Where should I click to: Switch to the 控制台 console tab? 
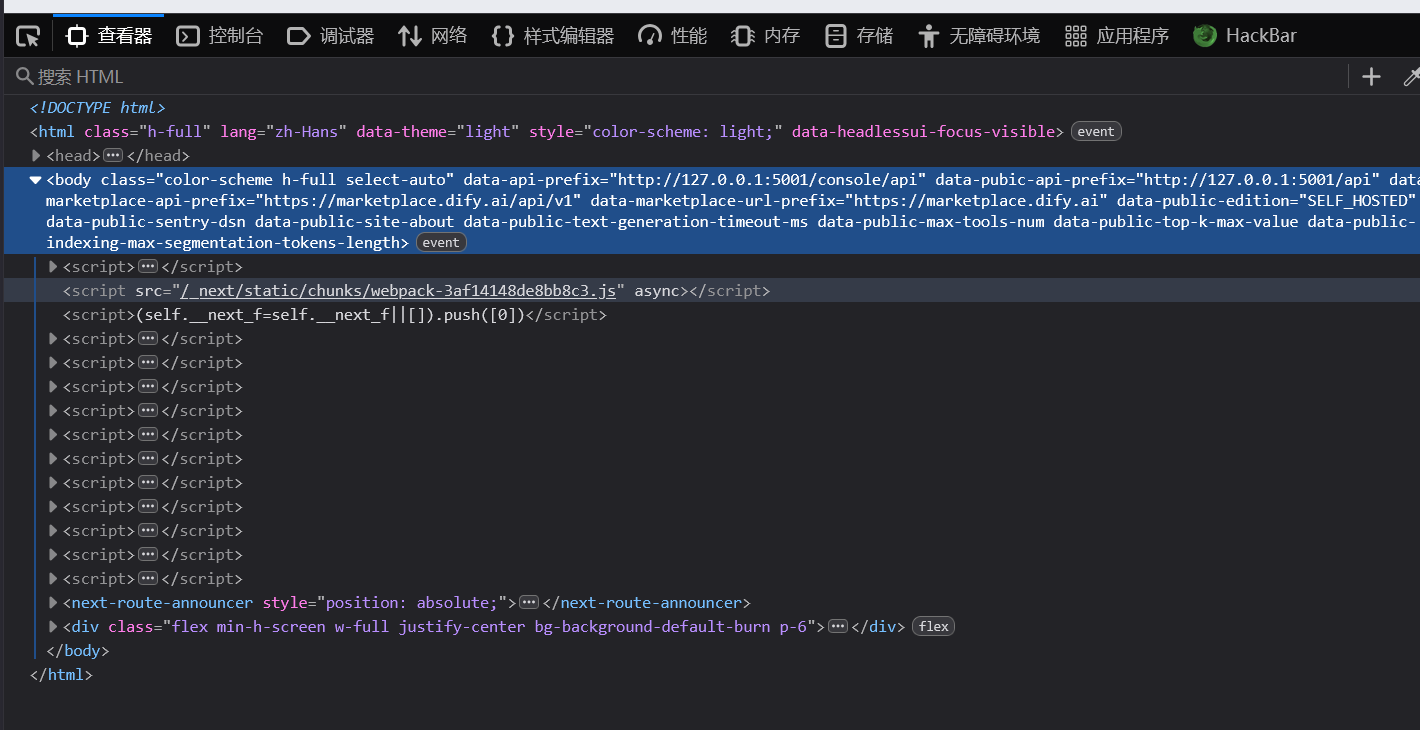(x=220, y=36)
